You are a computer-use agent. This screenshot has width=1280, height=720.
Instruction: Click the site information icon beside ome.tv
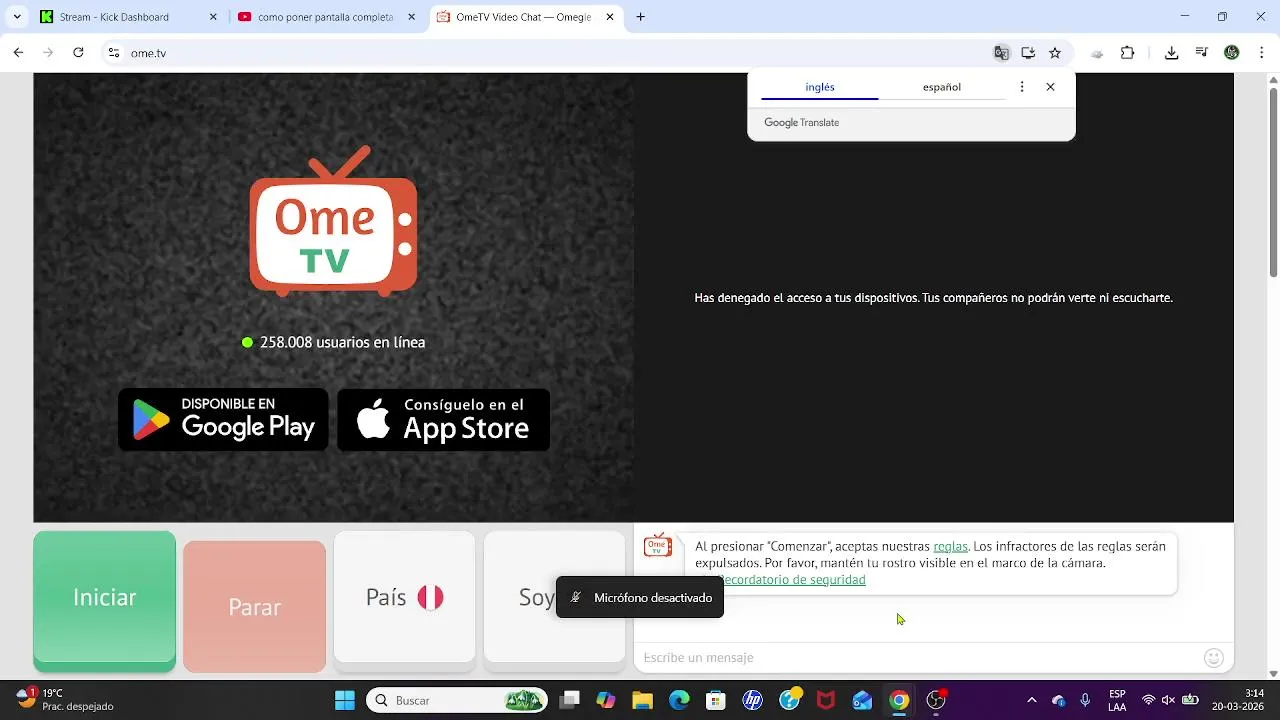pyautogui.click(x=114, y=53)
